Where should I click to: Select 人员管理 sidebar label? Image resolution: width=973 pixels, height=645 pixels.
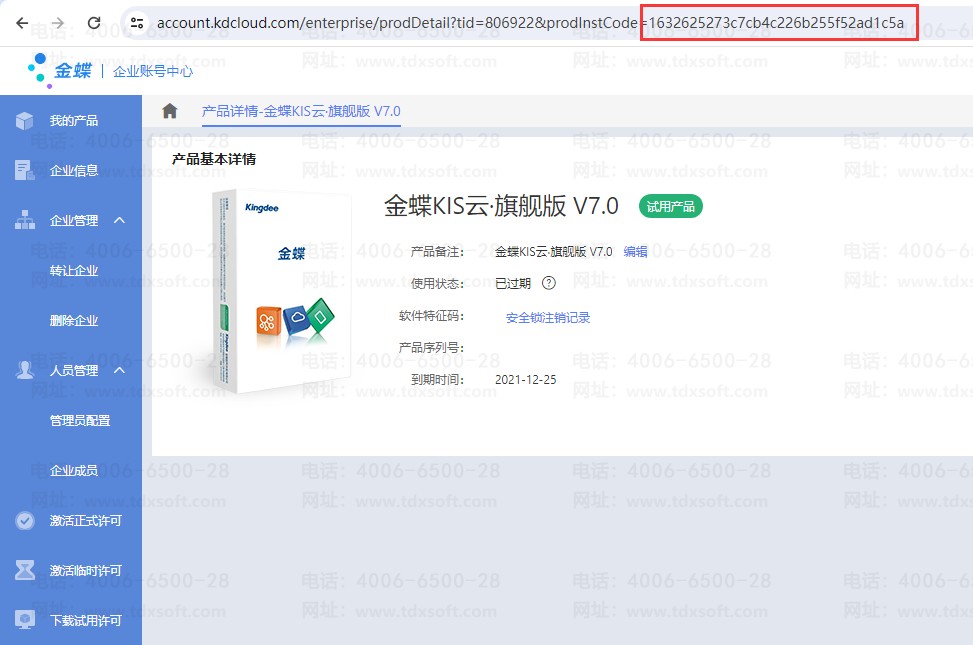click(x=74, y=371)
